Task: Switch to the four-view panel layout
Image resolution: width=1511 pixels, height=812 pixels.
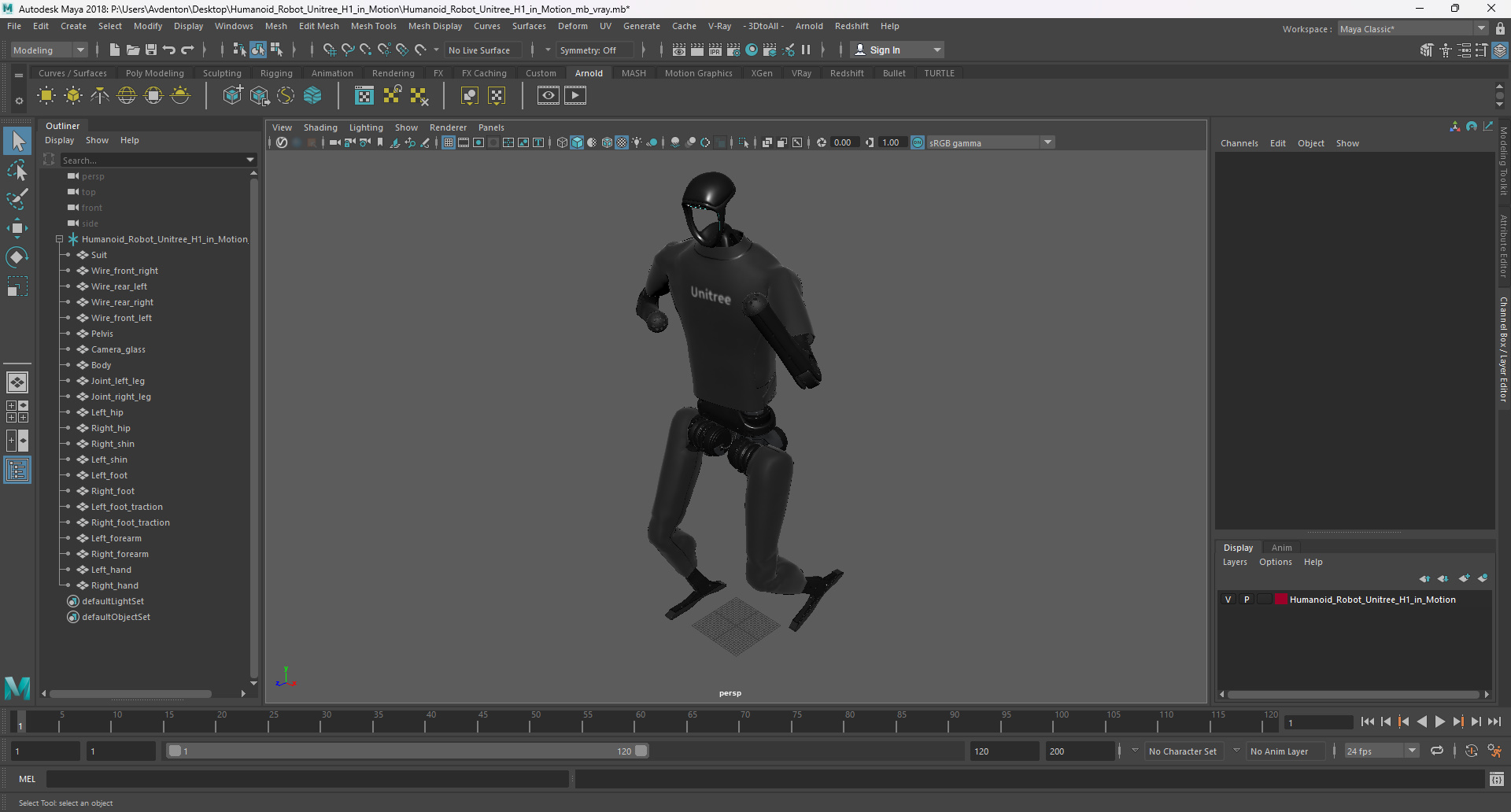Action: point(17,412)
